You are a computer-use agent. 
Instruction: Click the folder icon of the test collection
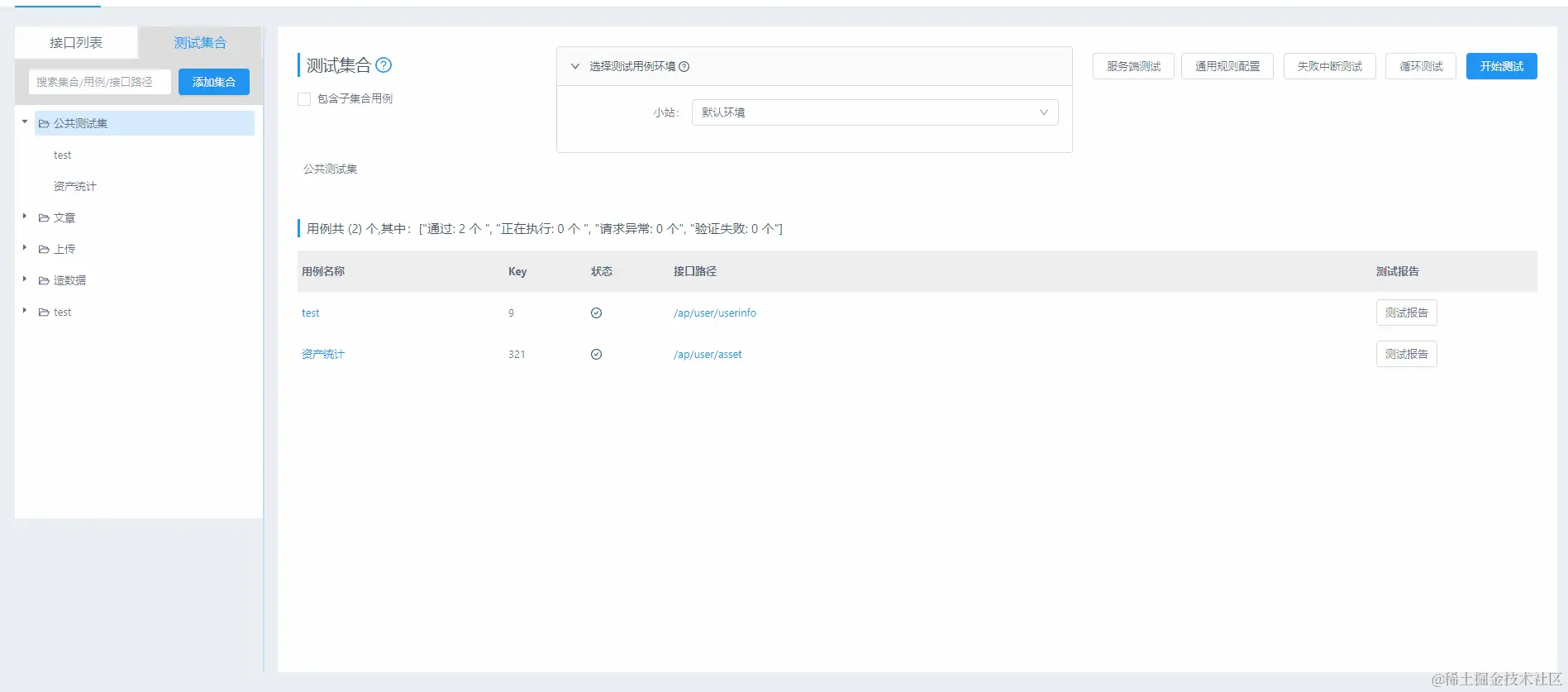[x=44, y=313]
